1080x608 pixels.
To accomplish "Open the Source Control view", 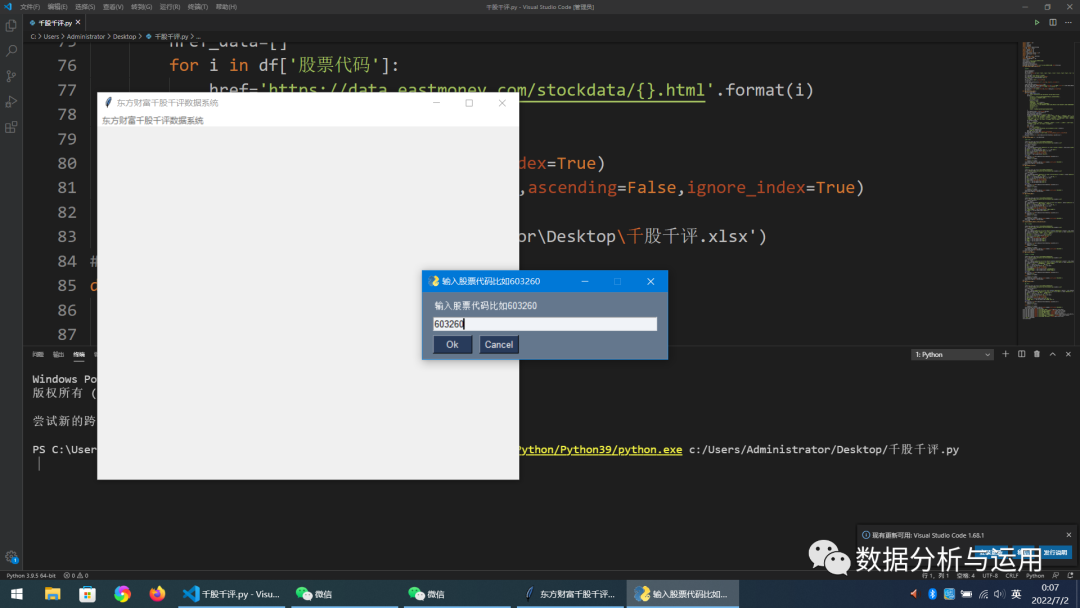I will click(x=11, y=76).
